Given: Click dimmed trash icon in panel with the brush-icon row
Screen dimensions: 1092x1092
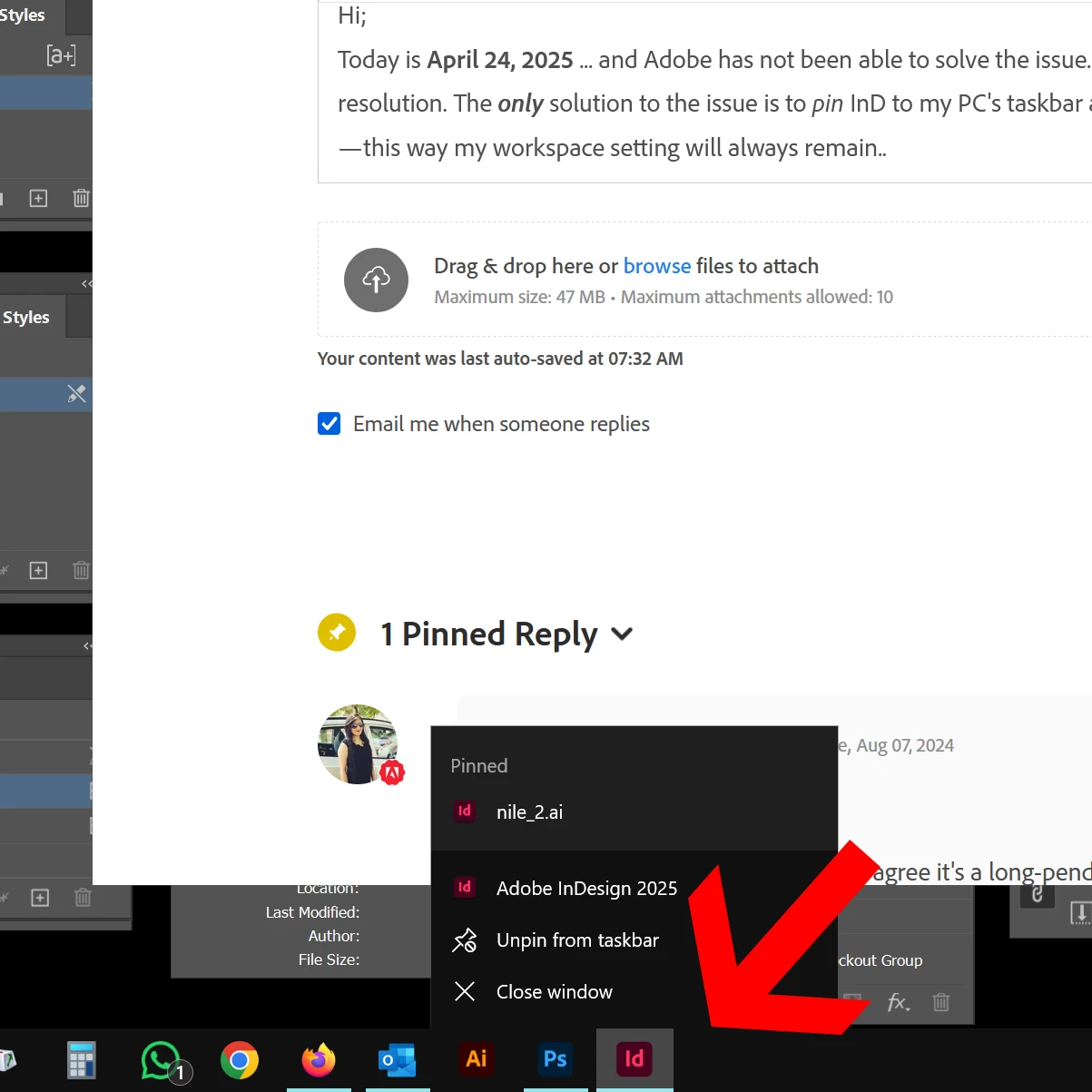Looking at the screenshot, I should [81, 570].
